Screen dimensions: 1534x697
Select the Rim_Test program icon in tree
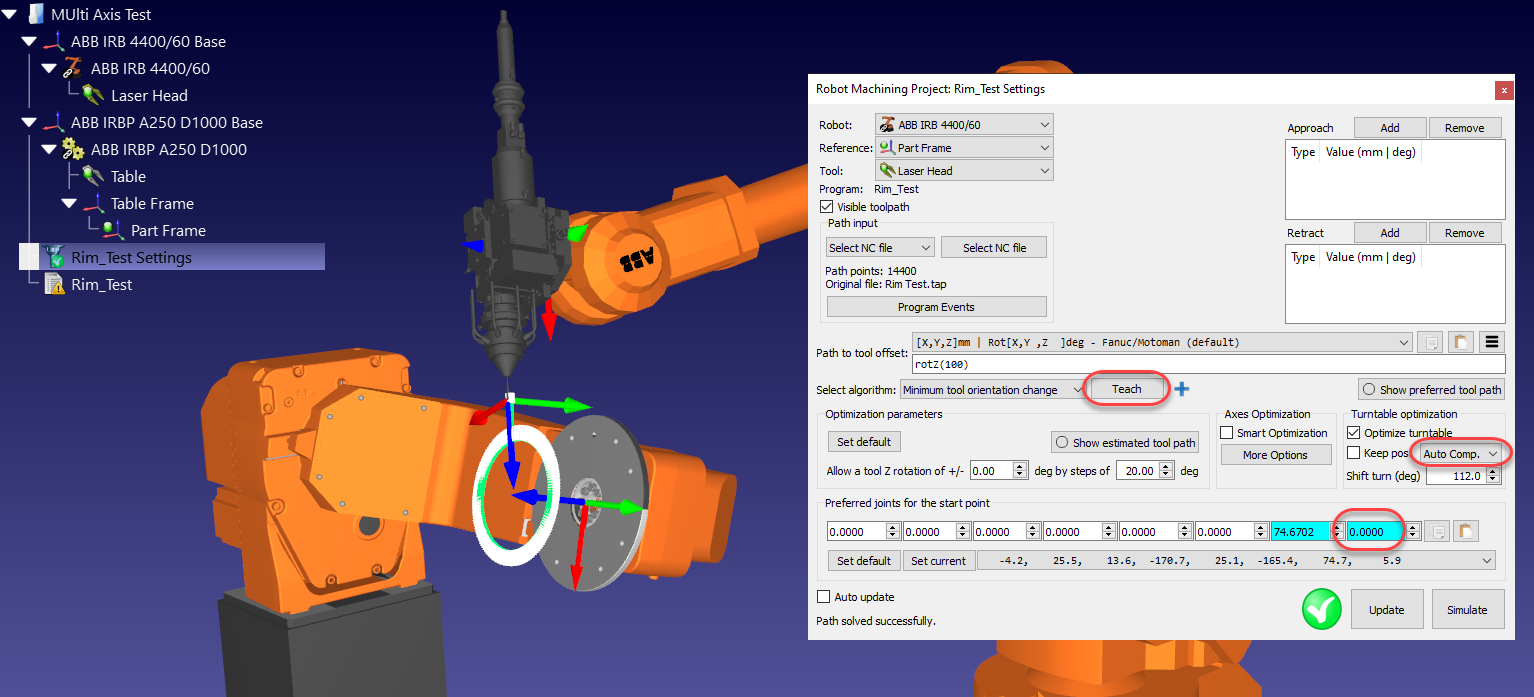coord(54,285)
